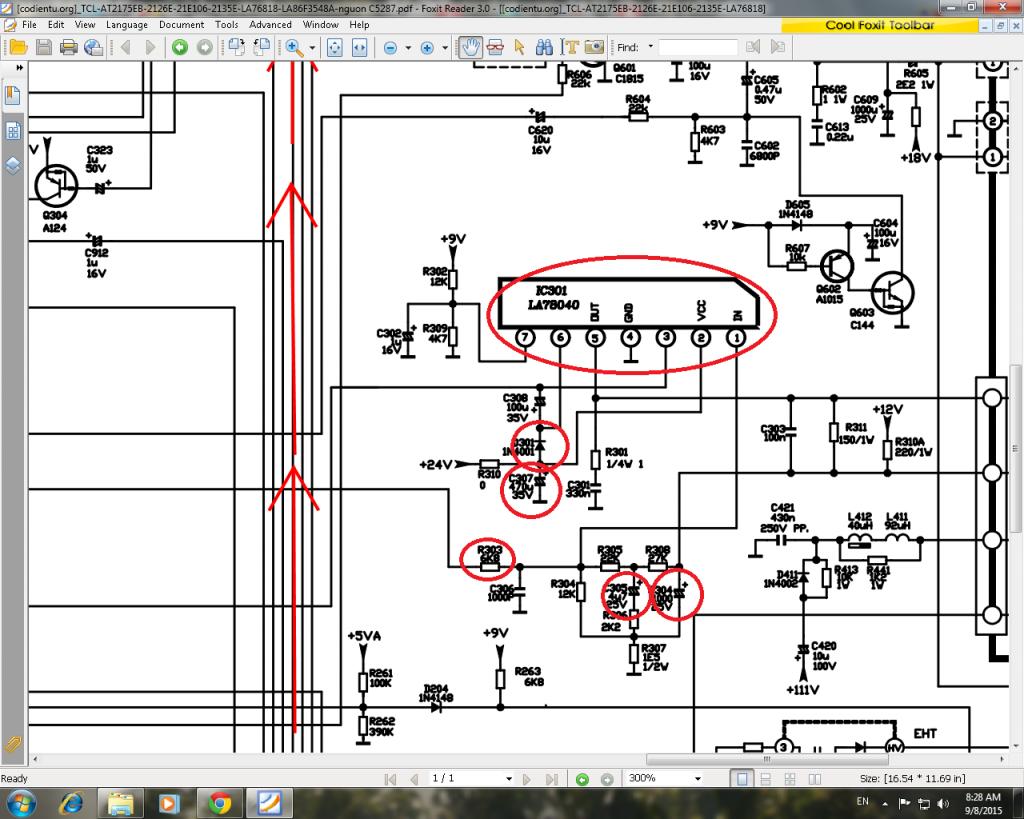Screen dimensions: 1024x819
Task: Open the 300% zoom level dropdown
Action: pyautogui.click(x=697, y=778)
